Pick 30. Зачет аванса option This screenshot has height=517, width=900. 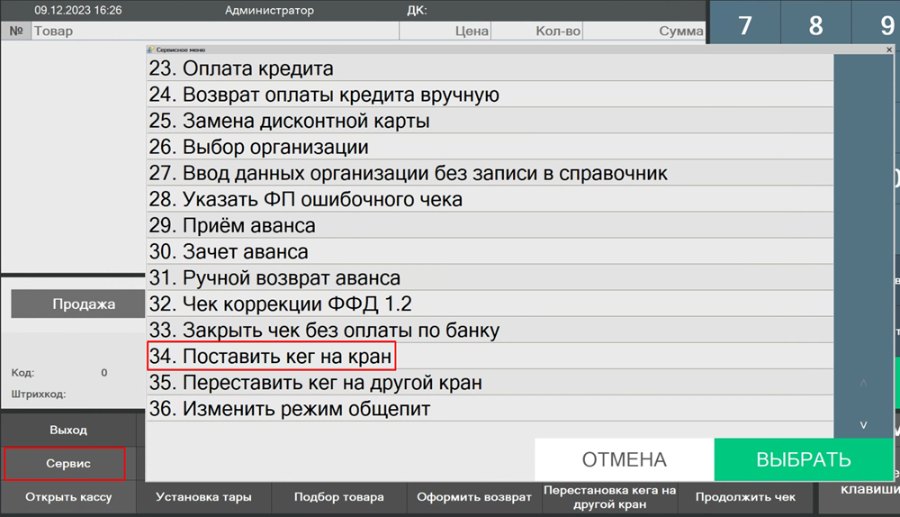[490, 251]
